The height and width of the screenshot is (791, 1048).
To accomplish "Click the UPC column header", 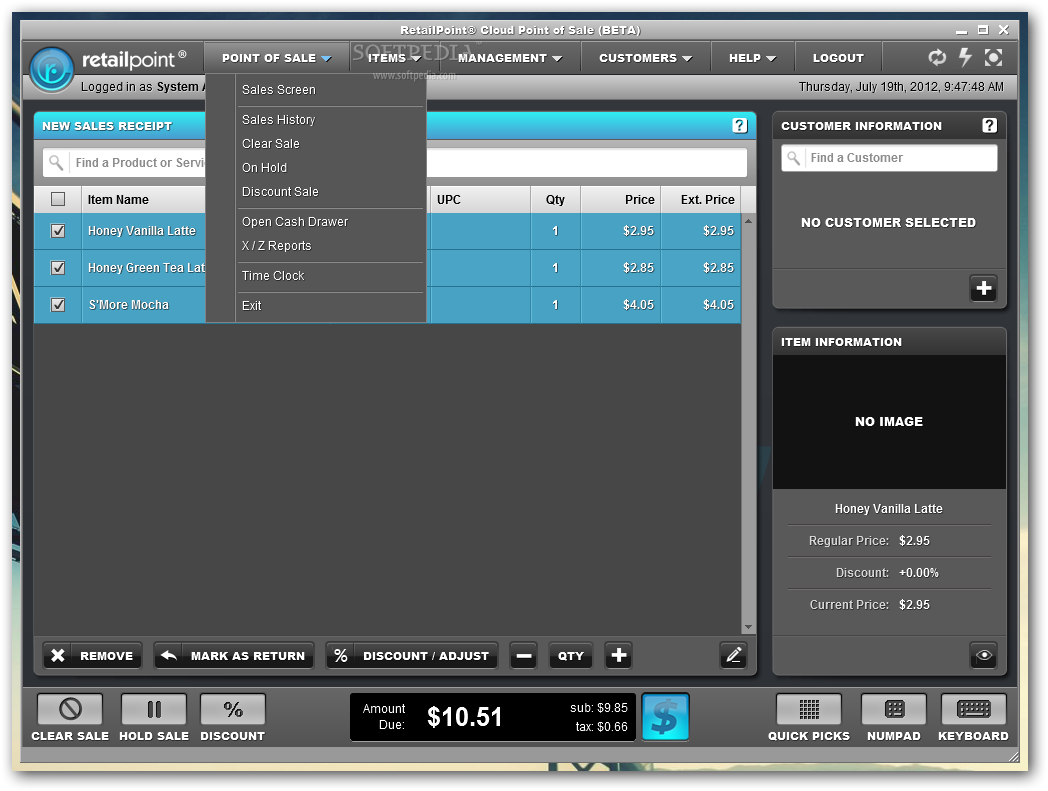I will 480,199.
